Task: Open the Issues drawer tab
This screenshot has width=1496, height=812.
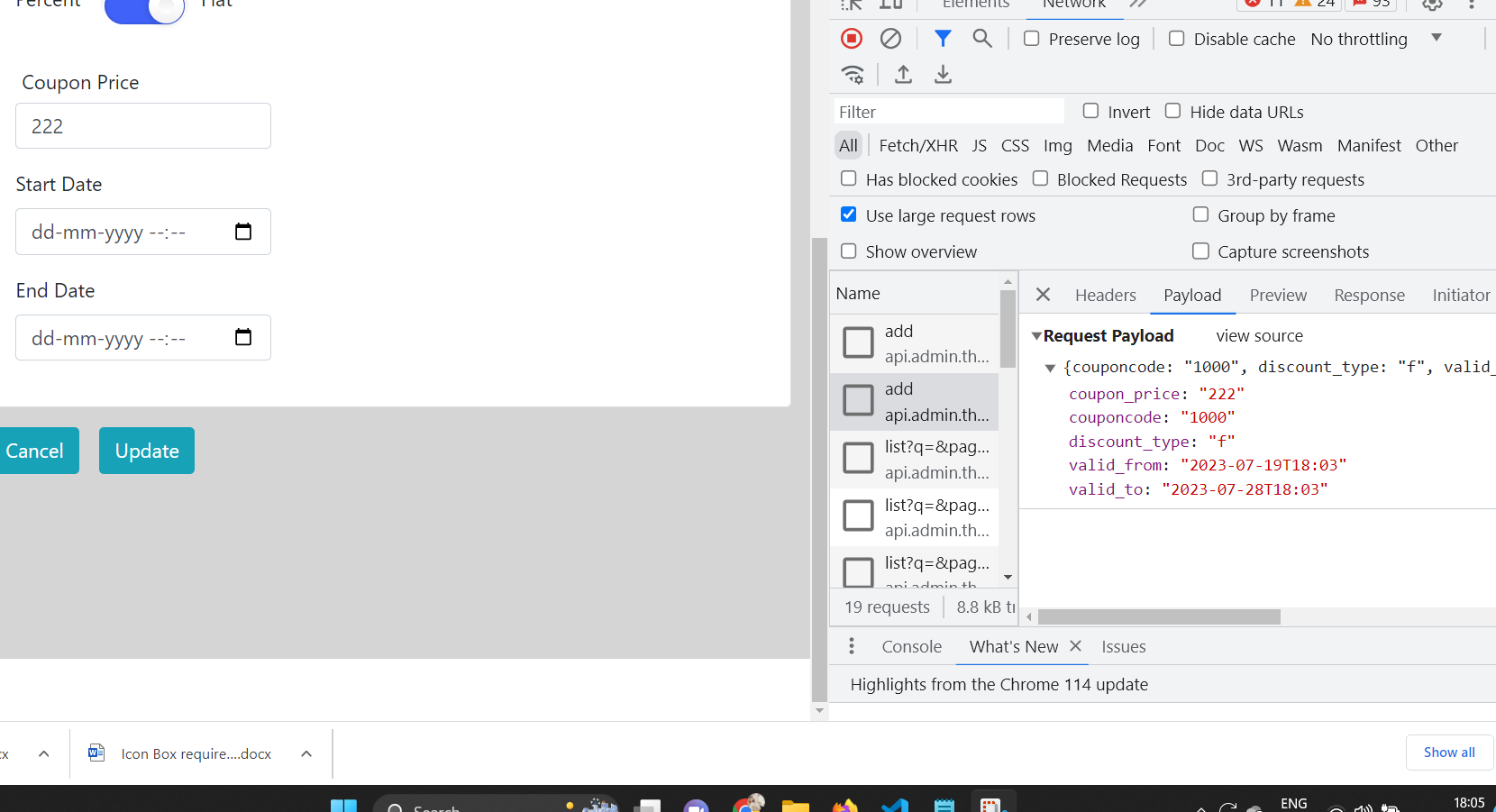Action: pos(1124,646)
